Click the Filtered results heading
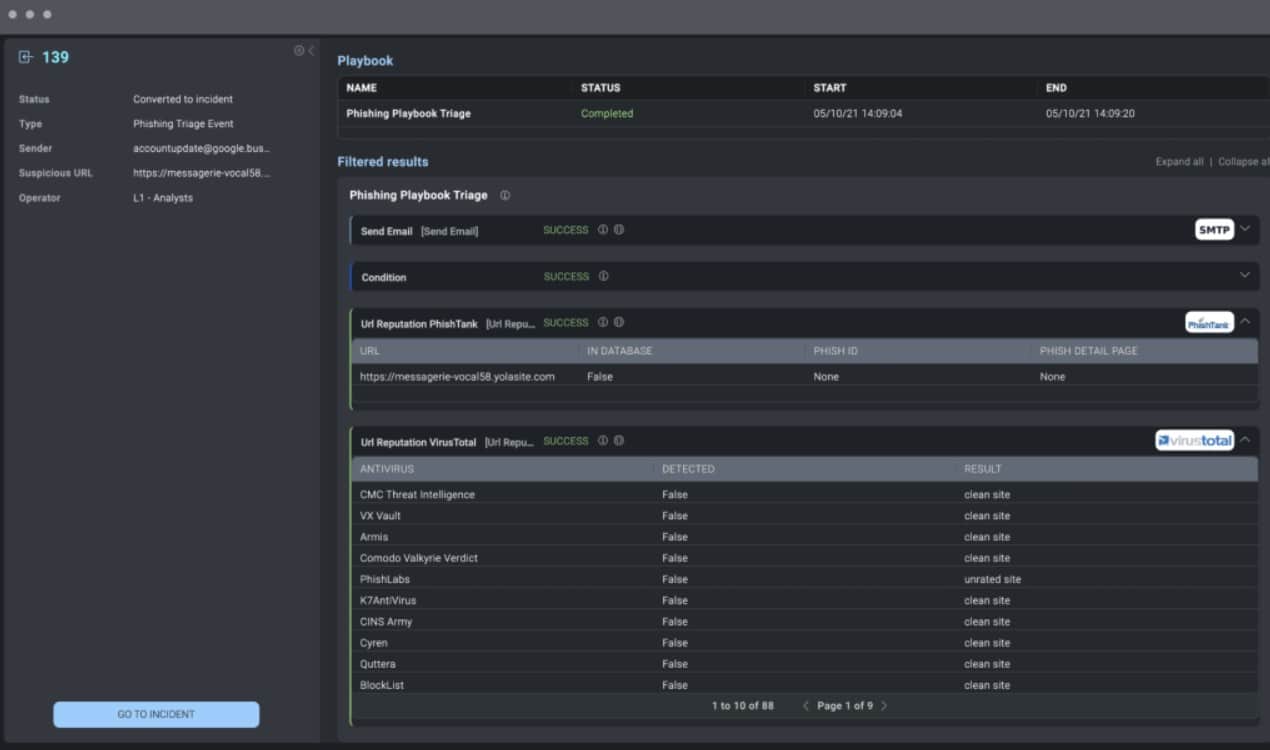Viewport: 1270px width, 750px height. pos(383,162)
